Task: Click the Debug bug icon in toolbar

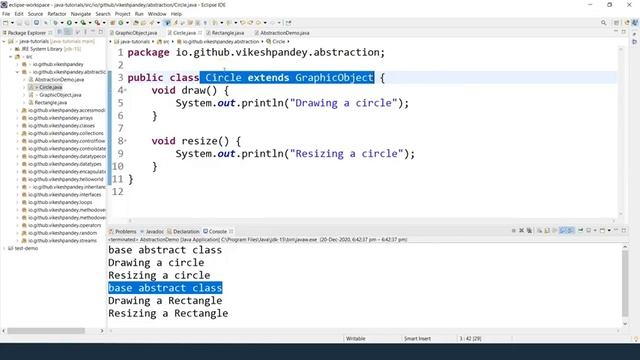Action: coord(55,23)
